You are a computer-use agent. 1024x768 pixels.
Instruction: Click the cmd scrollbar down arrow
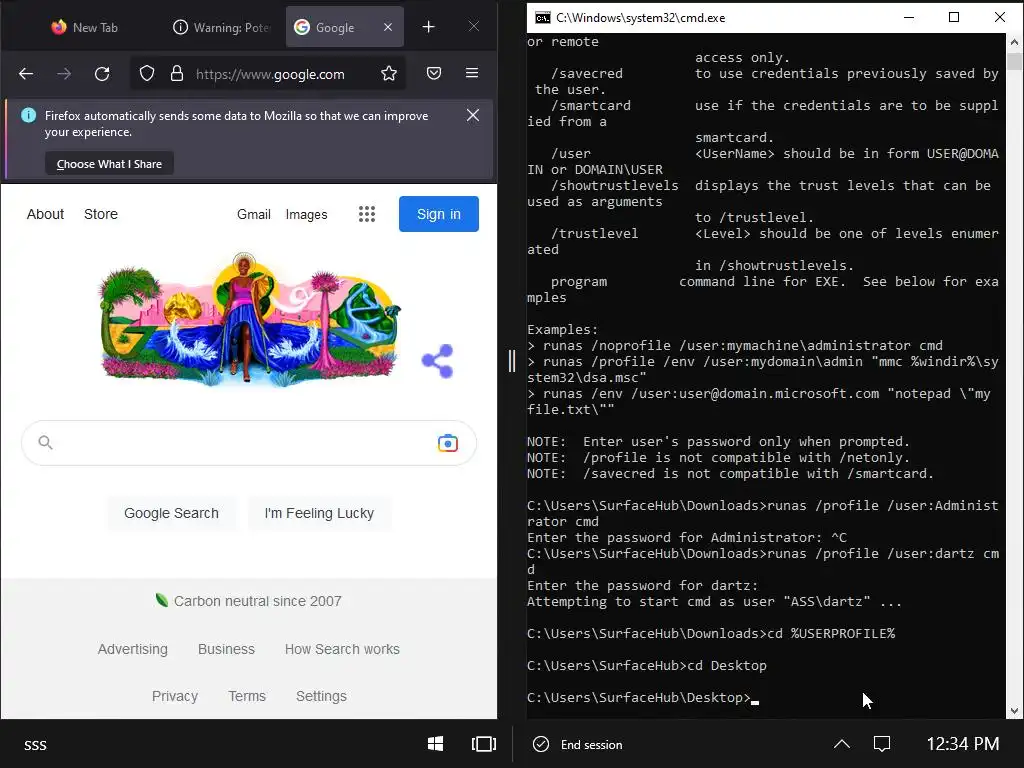[x=1014, y=711]
